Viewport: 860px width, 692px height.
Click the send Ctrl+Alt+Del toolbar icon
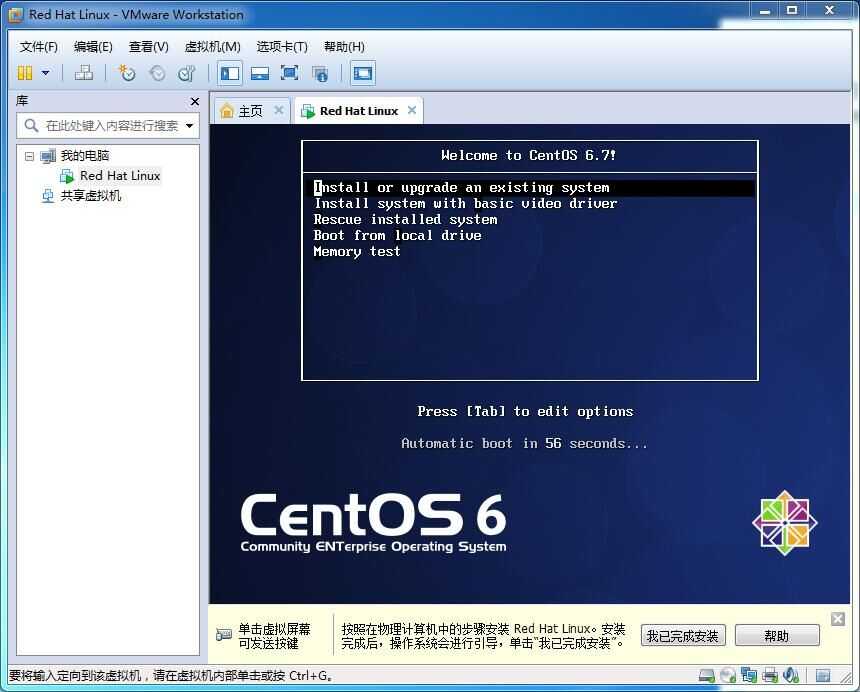(x=83, y=73)
